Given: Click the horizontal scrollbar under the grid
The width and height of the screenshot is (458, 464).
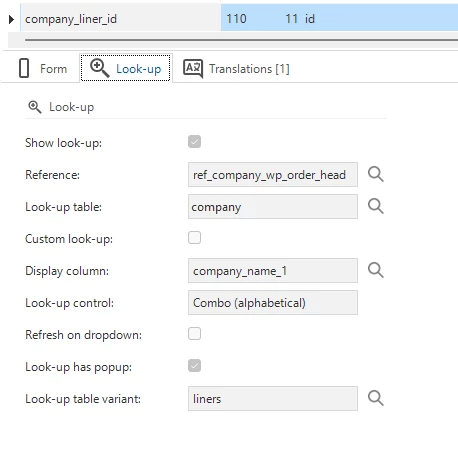Looking at the screenshot, I should (x=241, y=40).
